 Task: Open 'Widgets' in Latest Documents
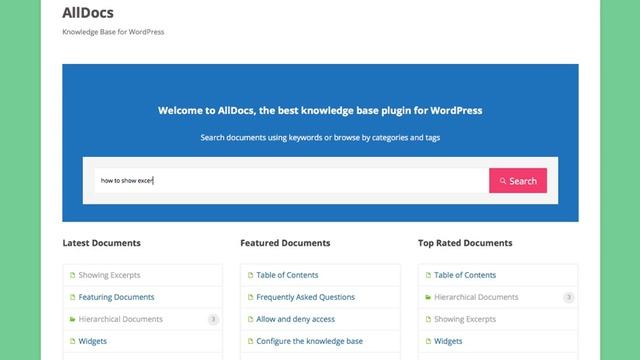(x=93, y=341)
